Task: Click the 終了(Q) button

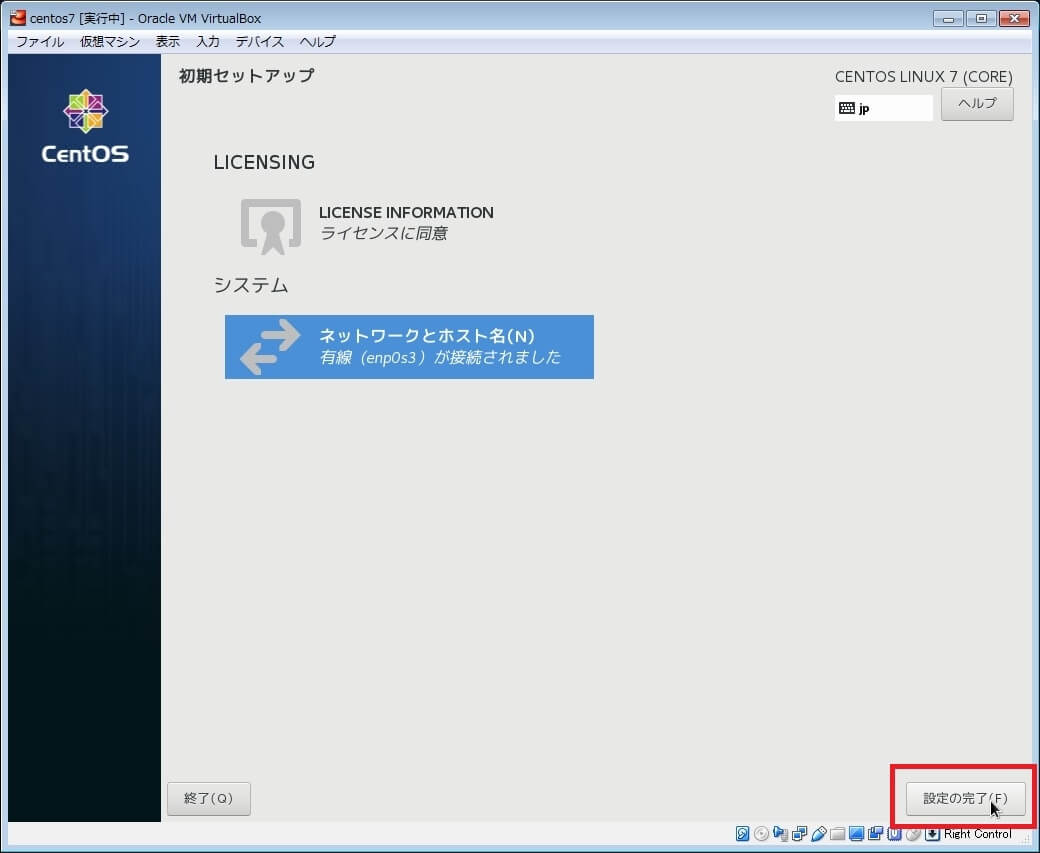Action: [x=208, y=798]
